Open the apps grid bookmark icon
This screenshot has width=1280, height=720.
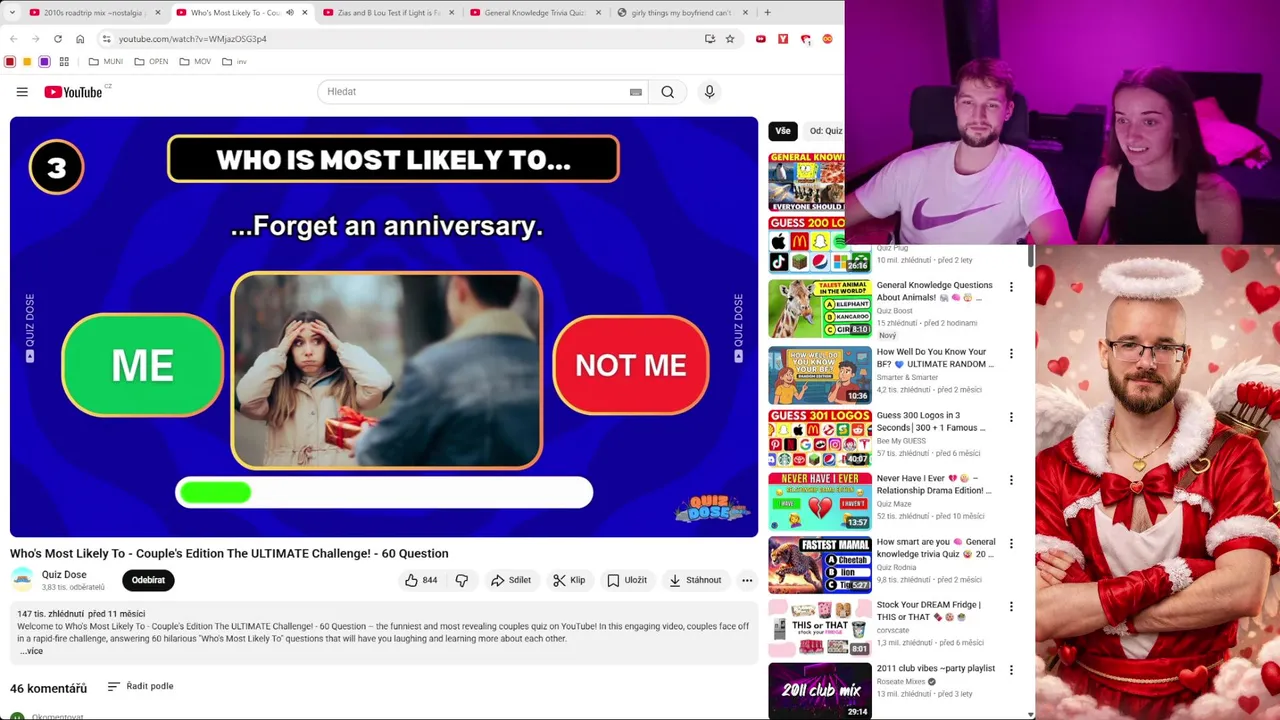[x=64, y=62]
